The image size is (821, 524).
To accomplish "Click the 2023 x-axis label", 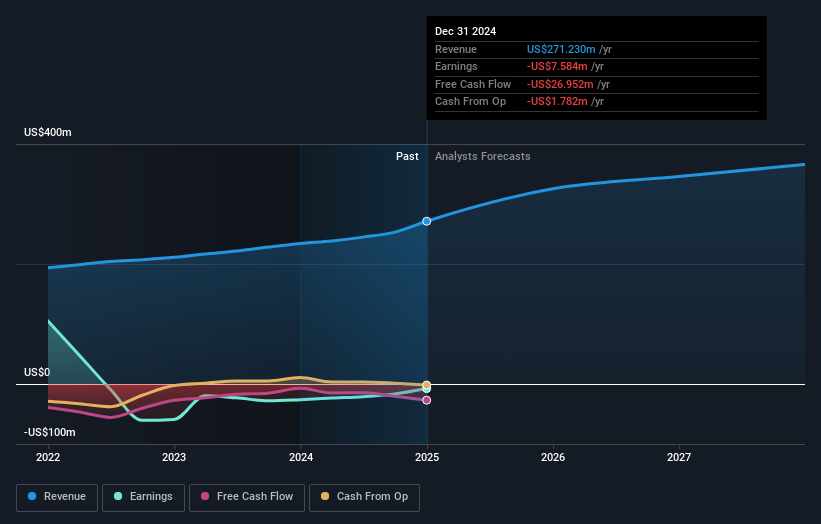I will 174,457.
